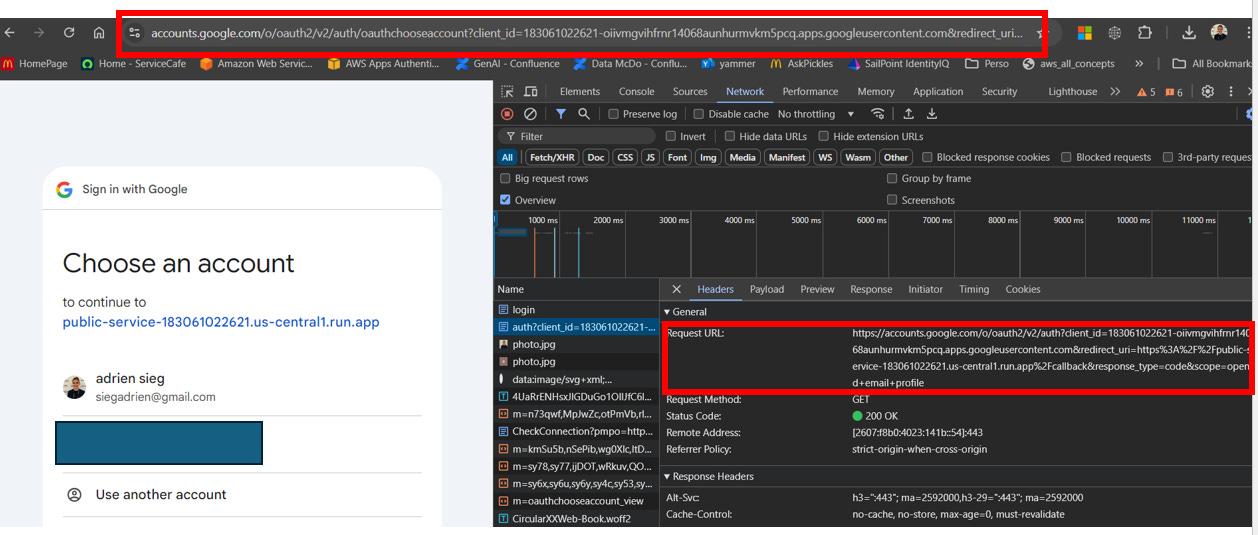
Task: Filter requests by WS type
Action: pos(825,157)
